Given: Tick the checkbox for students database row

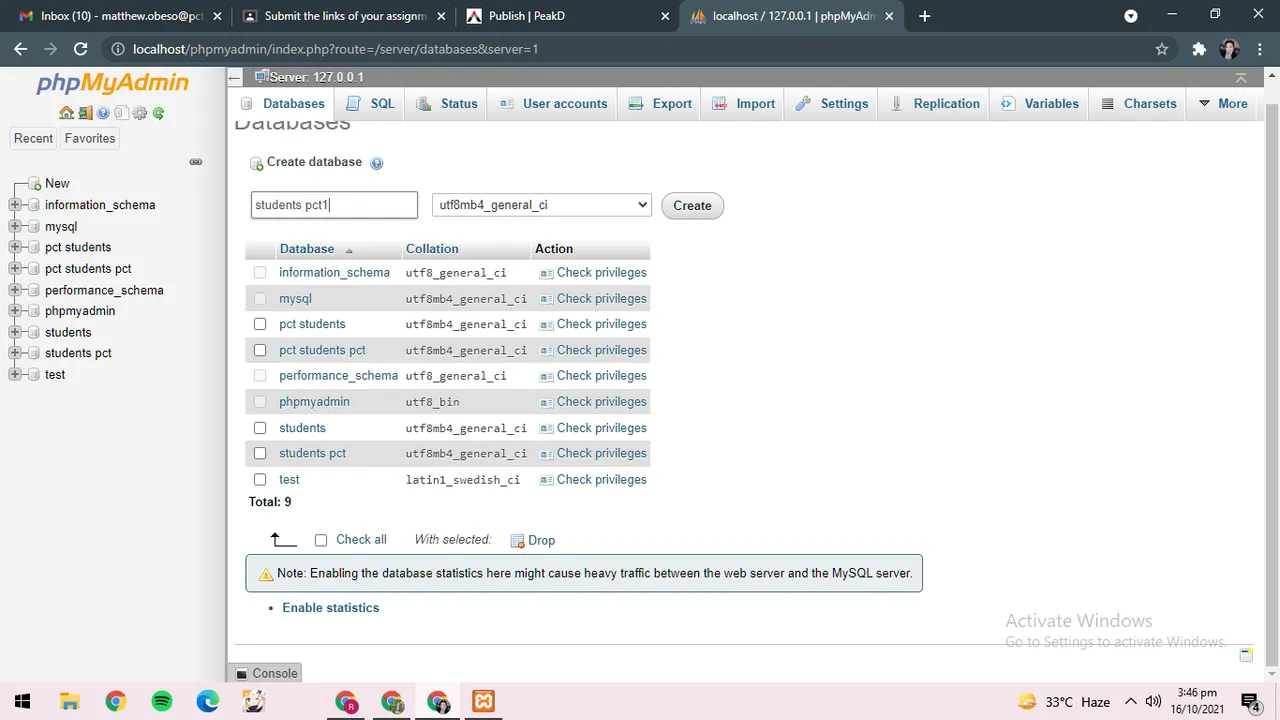Looking at the screenshot, I should (260, 428).
